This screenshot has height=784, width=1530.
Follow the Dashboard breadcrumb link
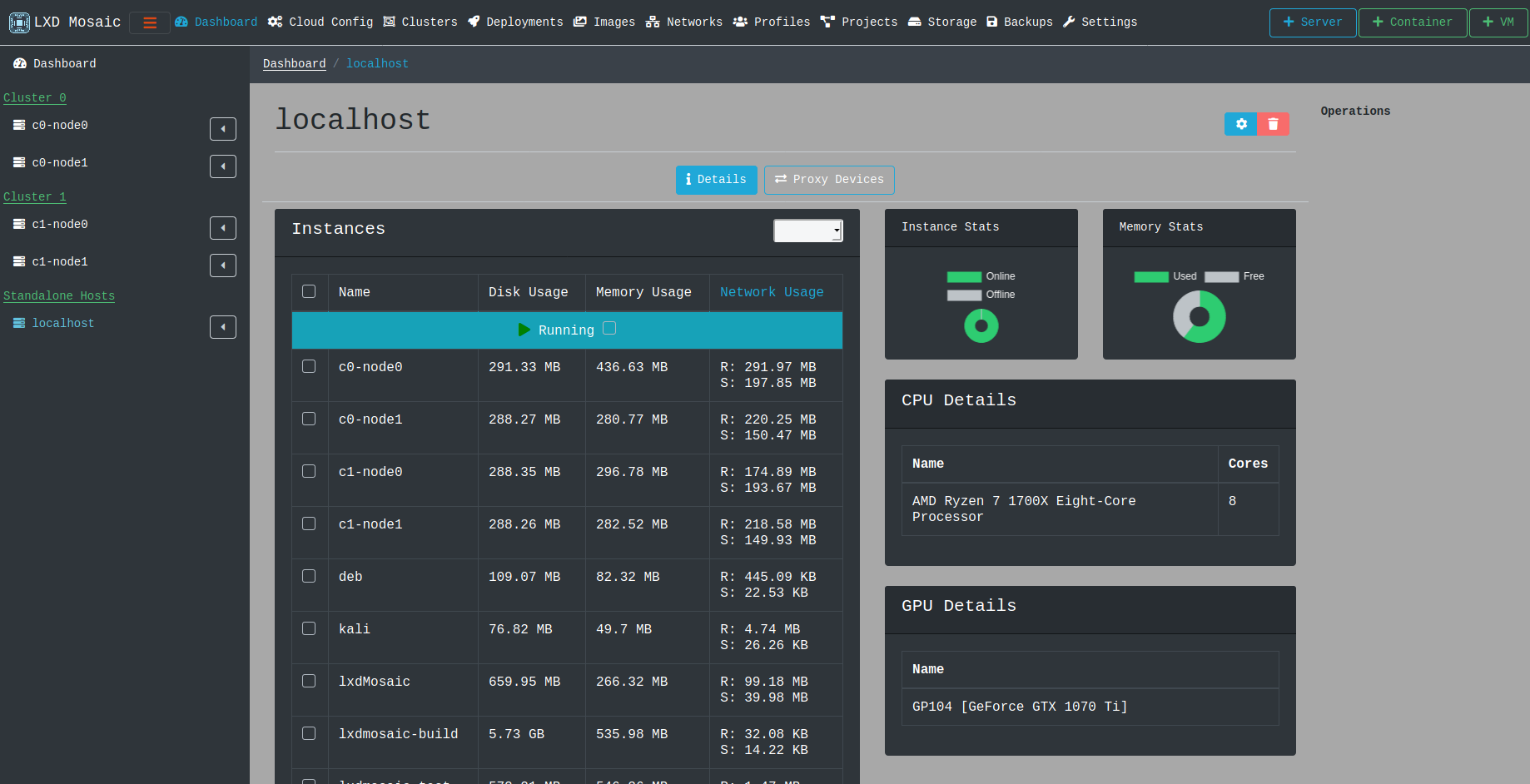pyautogui.click(x=295, y=62)
